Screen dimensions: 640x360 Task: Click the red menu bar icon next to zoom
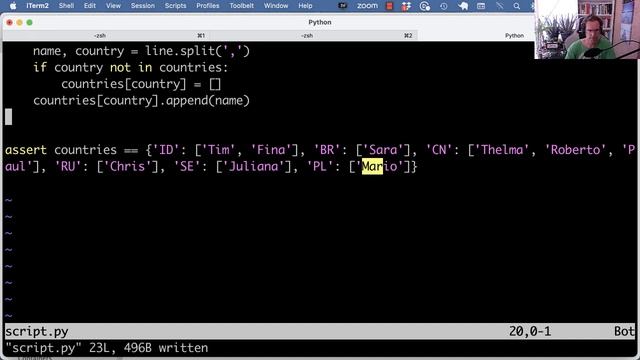(x=389, y=6)
